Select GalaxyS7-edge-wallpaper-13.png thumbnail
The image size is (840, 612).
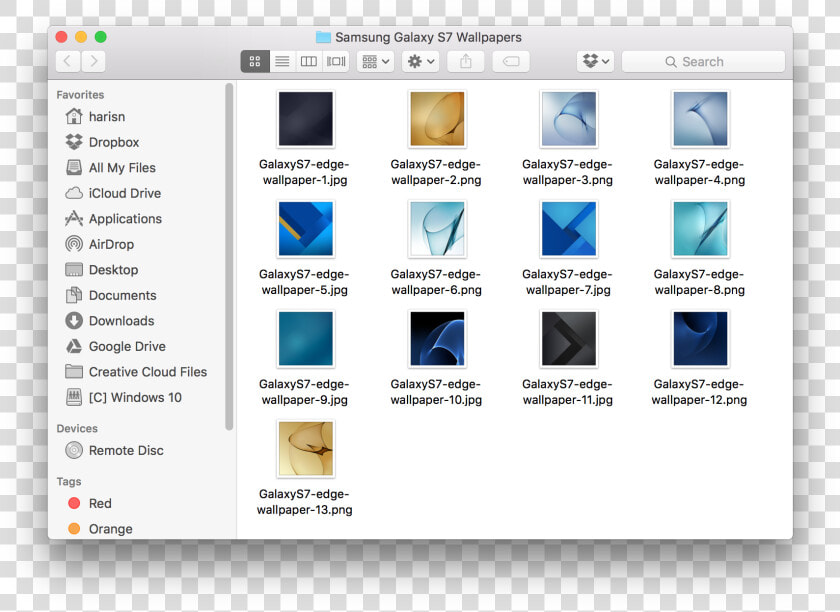305,449
